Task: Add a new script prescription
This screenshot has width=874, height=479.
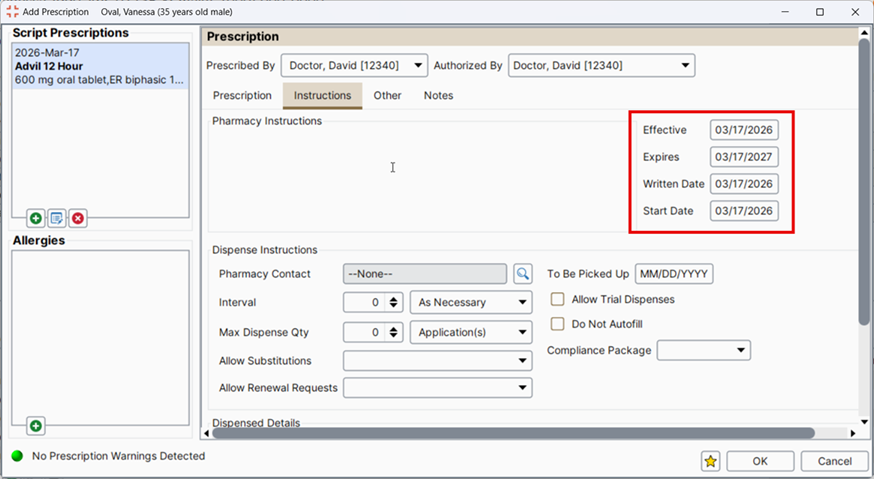Action: (36, 218)
